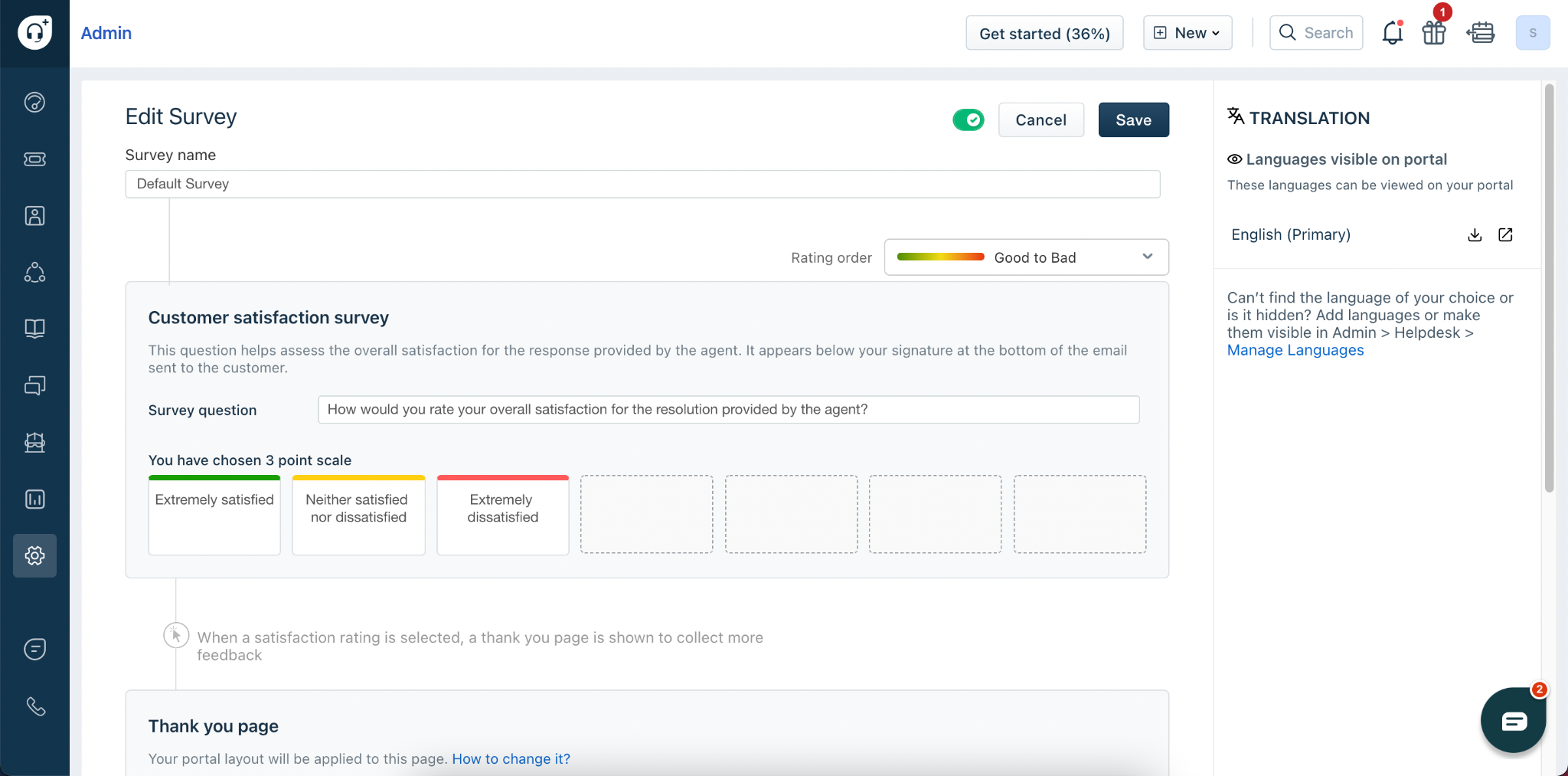The height and width of the screenshot is (776, 1568).
Task: Go to the Admin breadcrumb
Action: click(x=106, y=33)
